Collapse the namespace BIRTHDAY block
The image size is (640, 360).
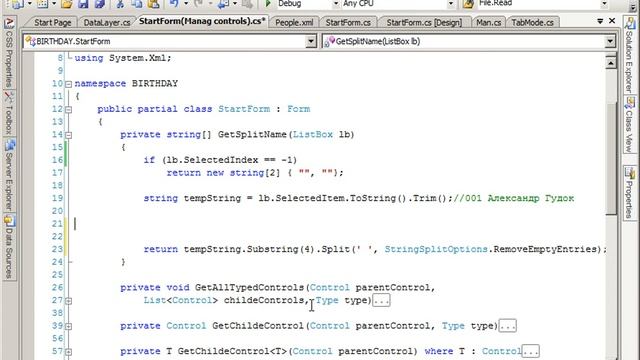point(69,84)
